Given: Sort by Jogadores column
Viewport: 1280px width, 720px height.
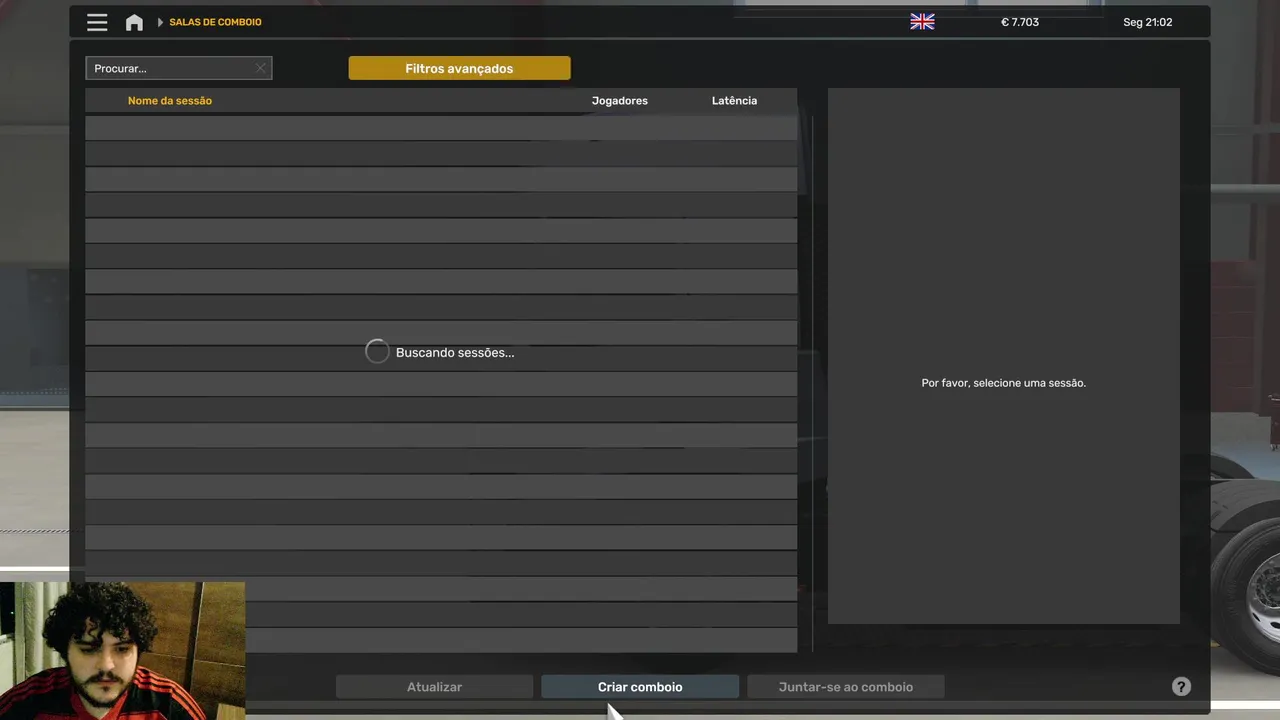Looking at the screenshot, I should click(619, 101).
